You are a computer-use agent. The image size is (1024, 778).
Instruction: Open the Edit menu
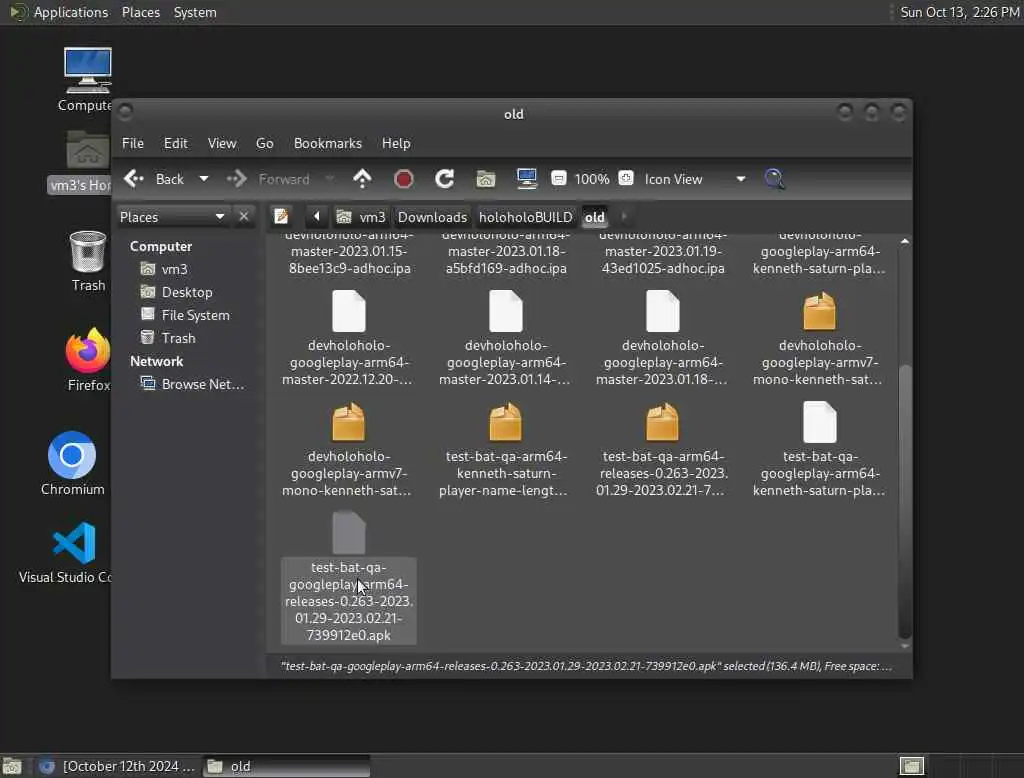click(x=175, y=143)
